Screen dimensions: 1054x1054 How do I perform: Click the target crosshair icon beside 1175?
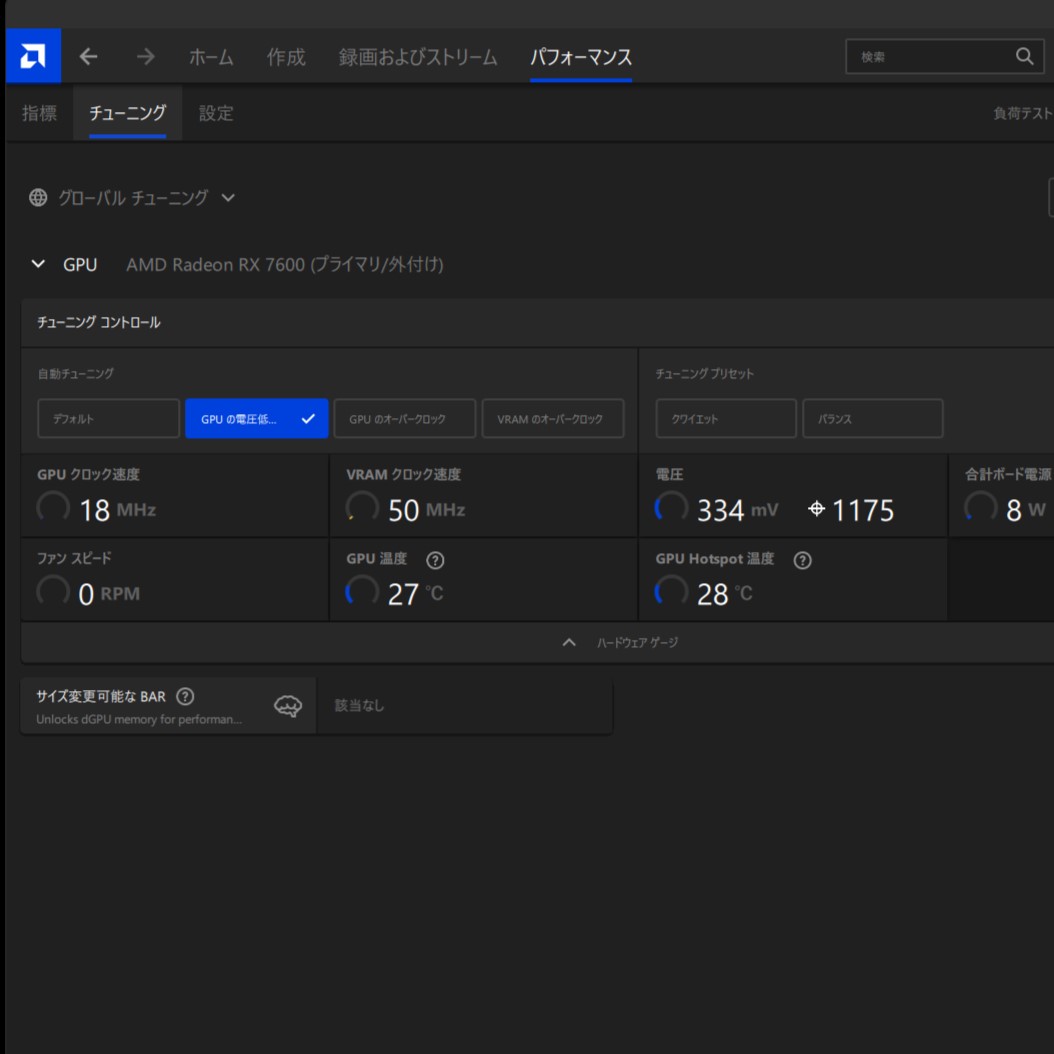pyautogui.click(x=816, y=509)
